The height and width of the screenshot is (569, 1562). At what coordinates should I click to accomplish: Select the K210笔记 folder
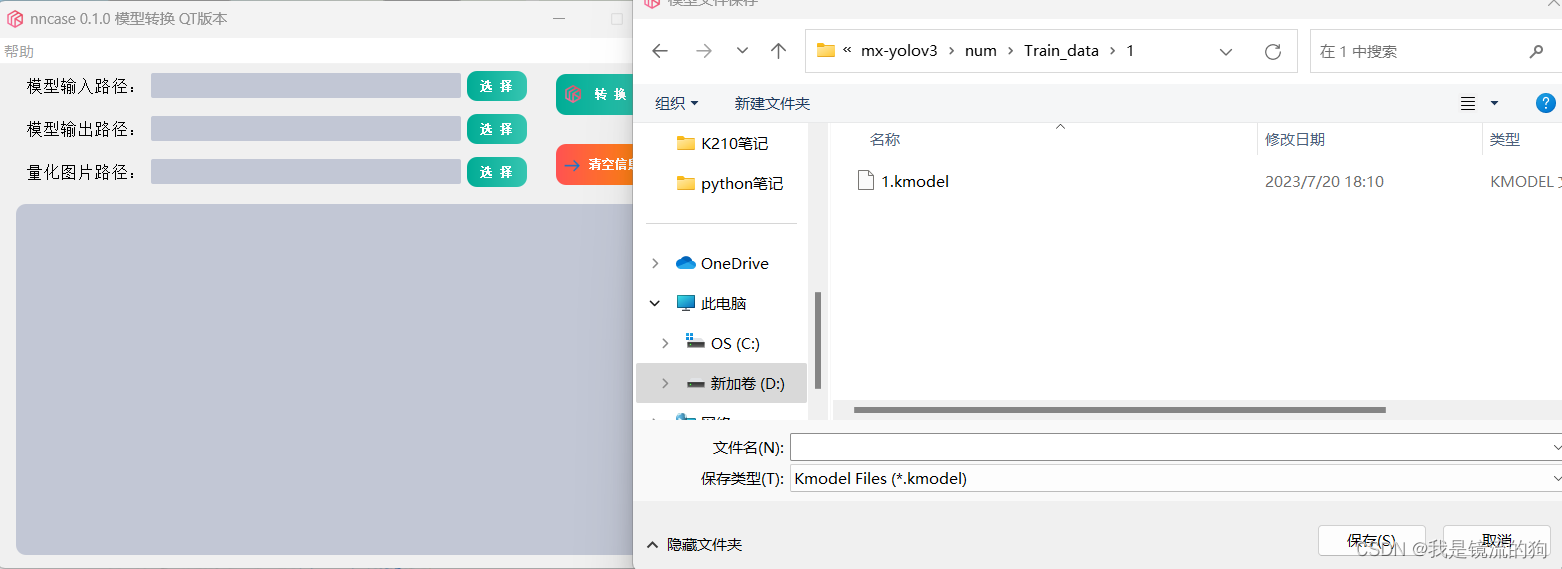(x=723, y=143)
